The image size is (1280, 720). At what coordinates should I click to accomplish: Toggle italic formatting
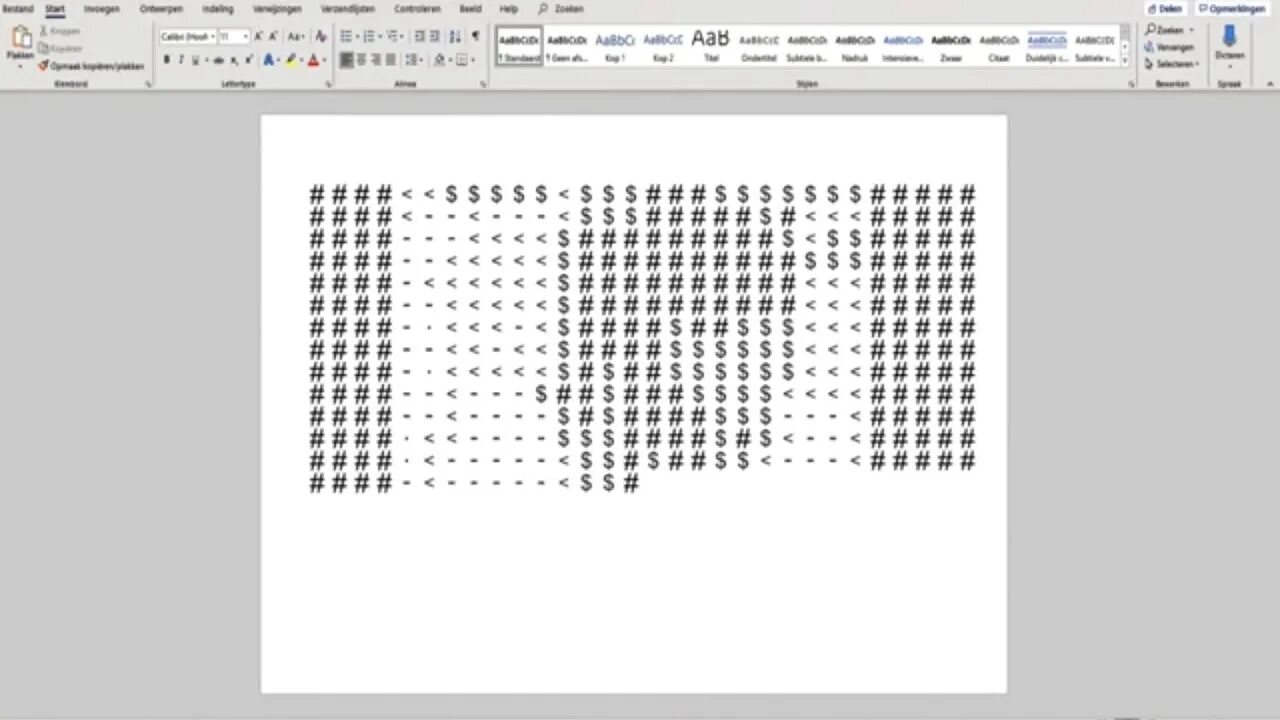coord(181,60)
